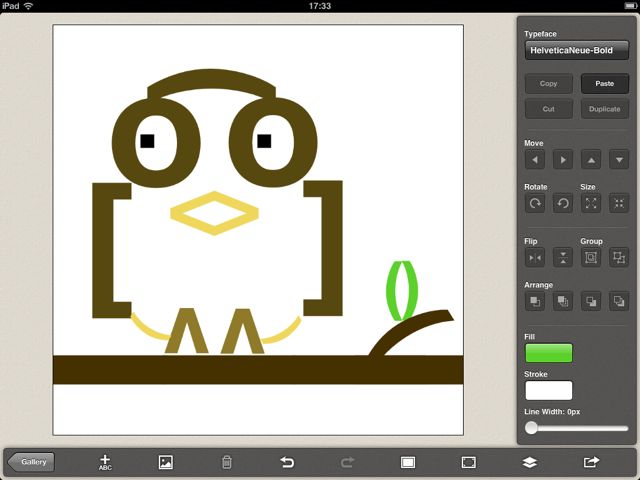Open the share export icon
This screenshot has height=480, width=640.
click(591, 462)
